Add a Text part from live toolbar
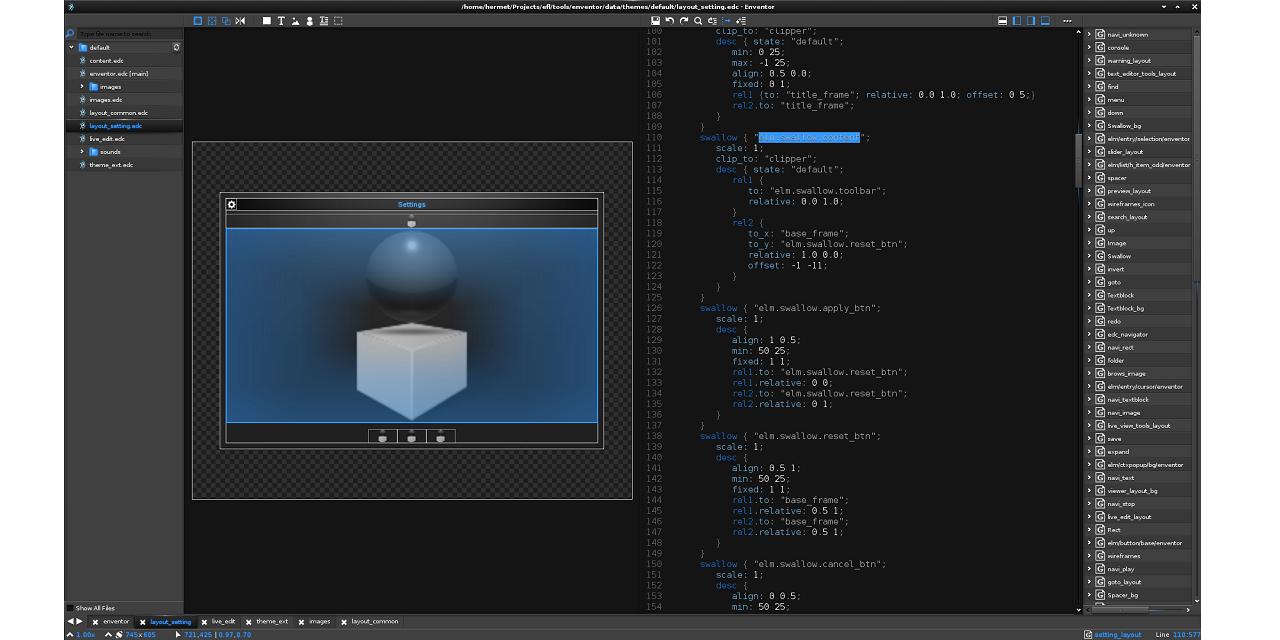The width and height of the screenshot is (1280, 640). click(281, 21)
